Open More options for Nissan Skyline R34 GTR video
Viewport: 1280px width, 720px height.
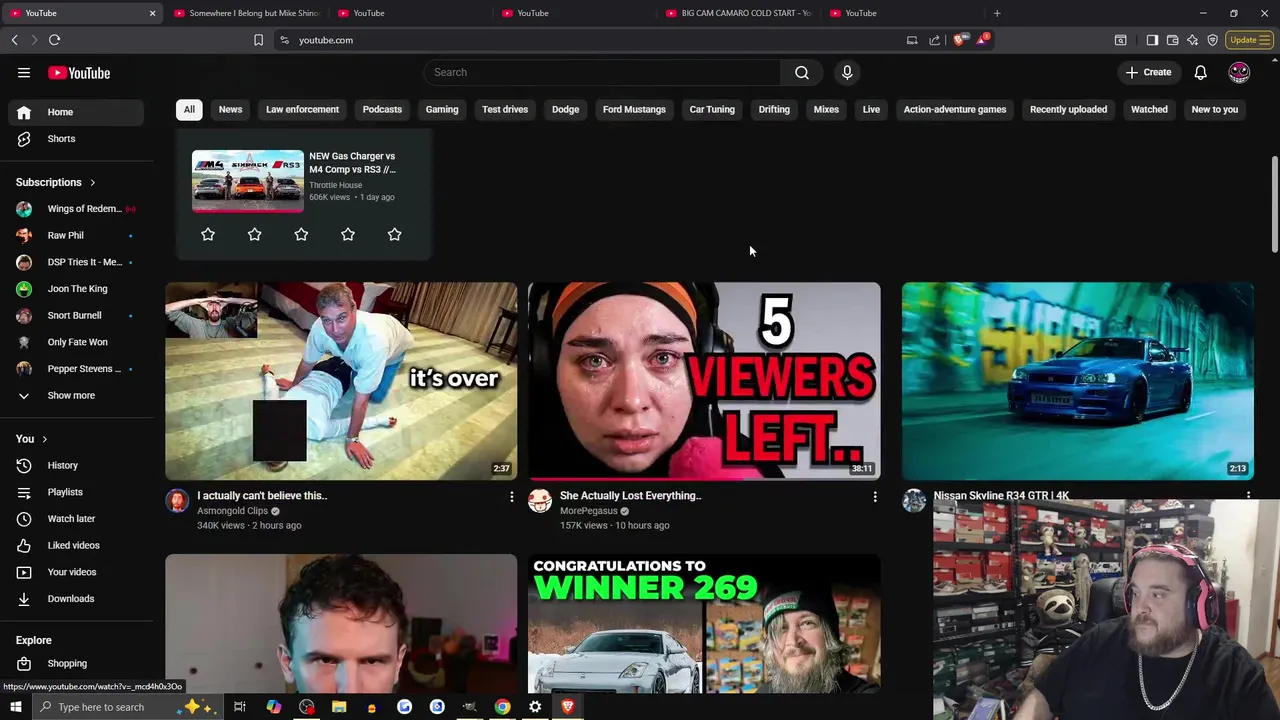point(1248,495)
